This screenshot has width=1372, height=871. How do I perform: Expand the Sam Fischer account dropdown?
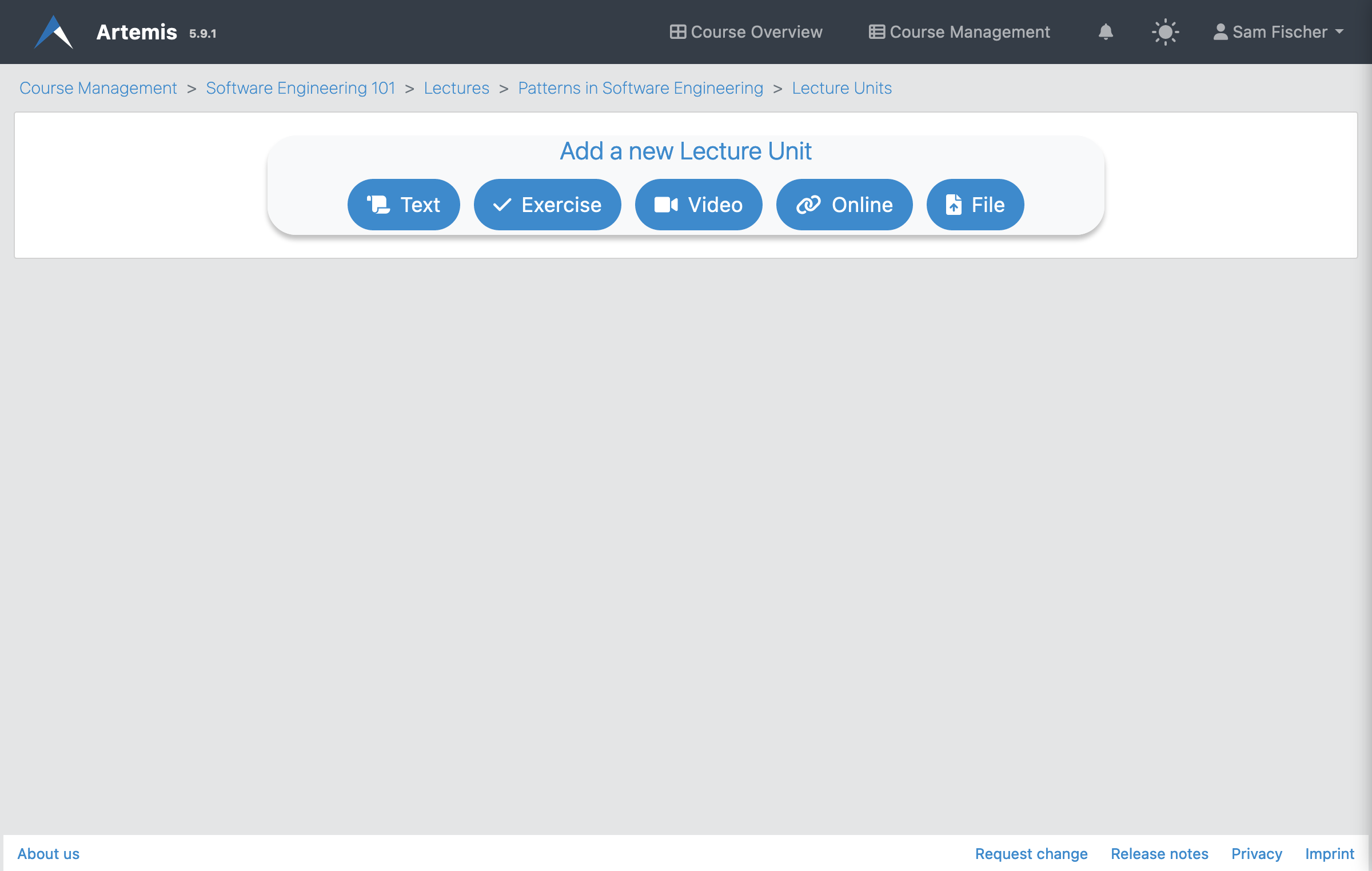pos(1278,32)
